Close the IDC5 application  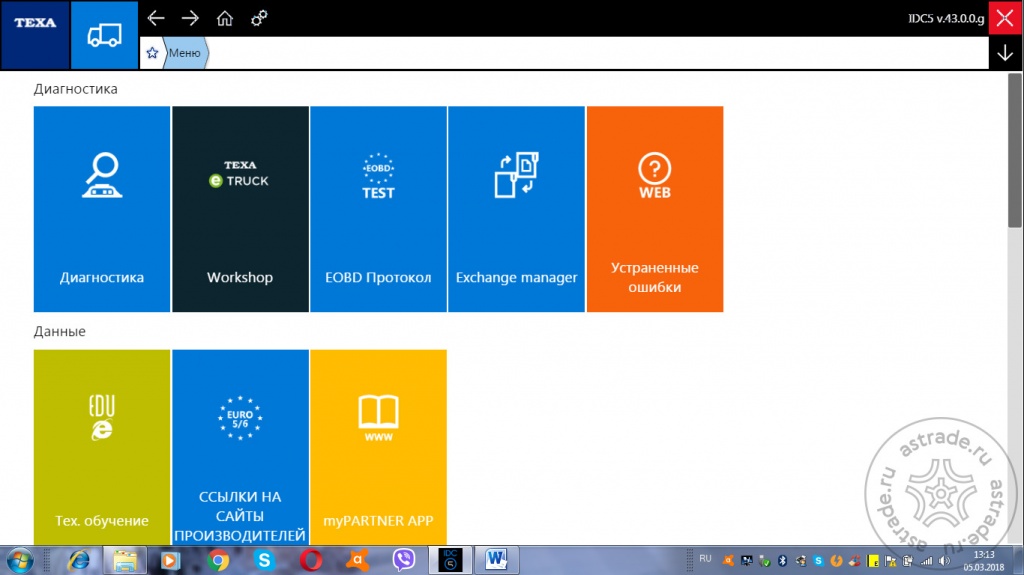pos(1005,18)
